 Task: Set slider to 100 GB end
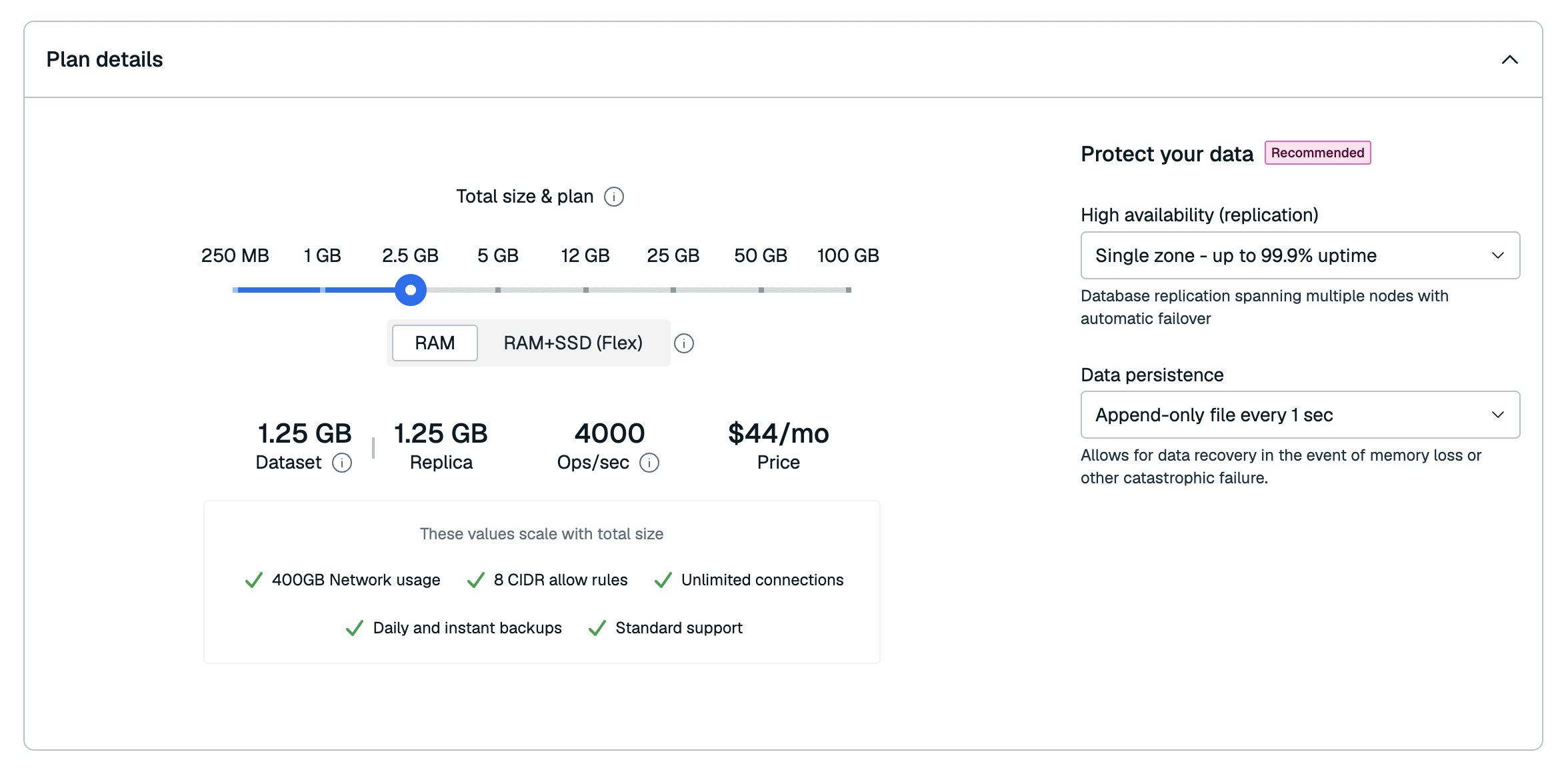click(849, 290)
